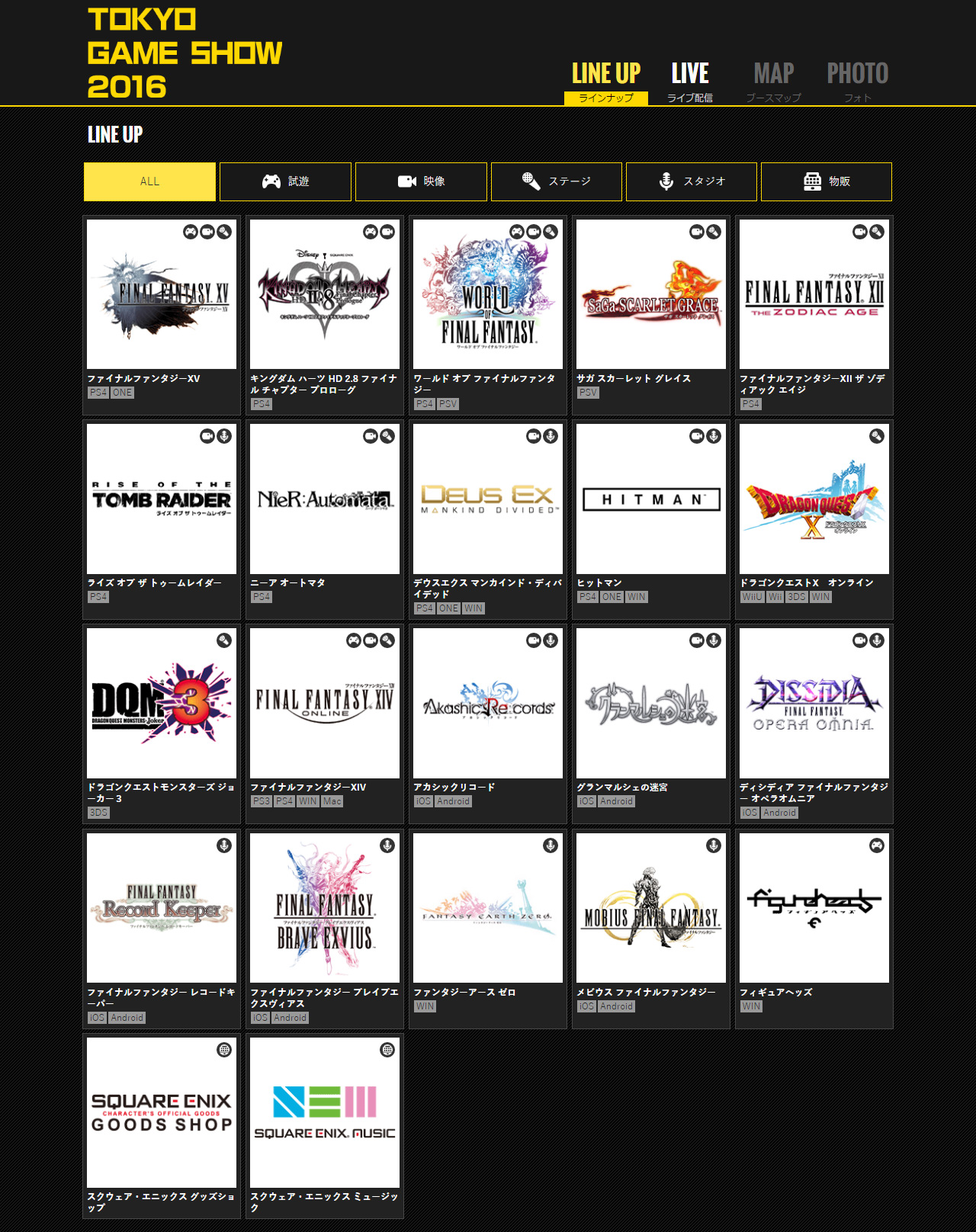Go to the PHOTO tab
This screenshot has height=1232, width=976.
858,81
